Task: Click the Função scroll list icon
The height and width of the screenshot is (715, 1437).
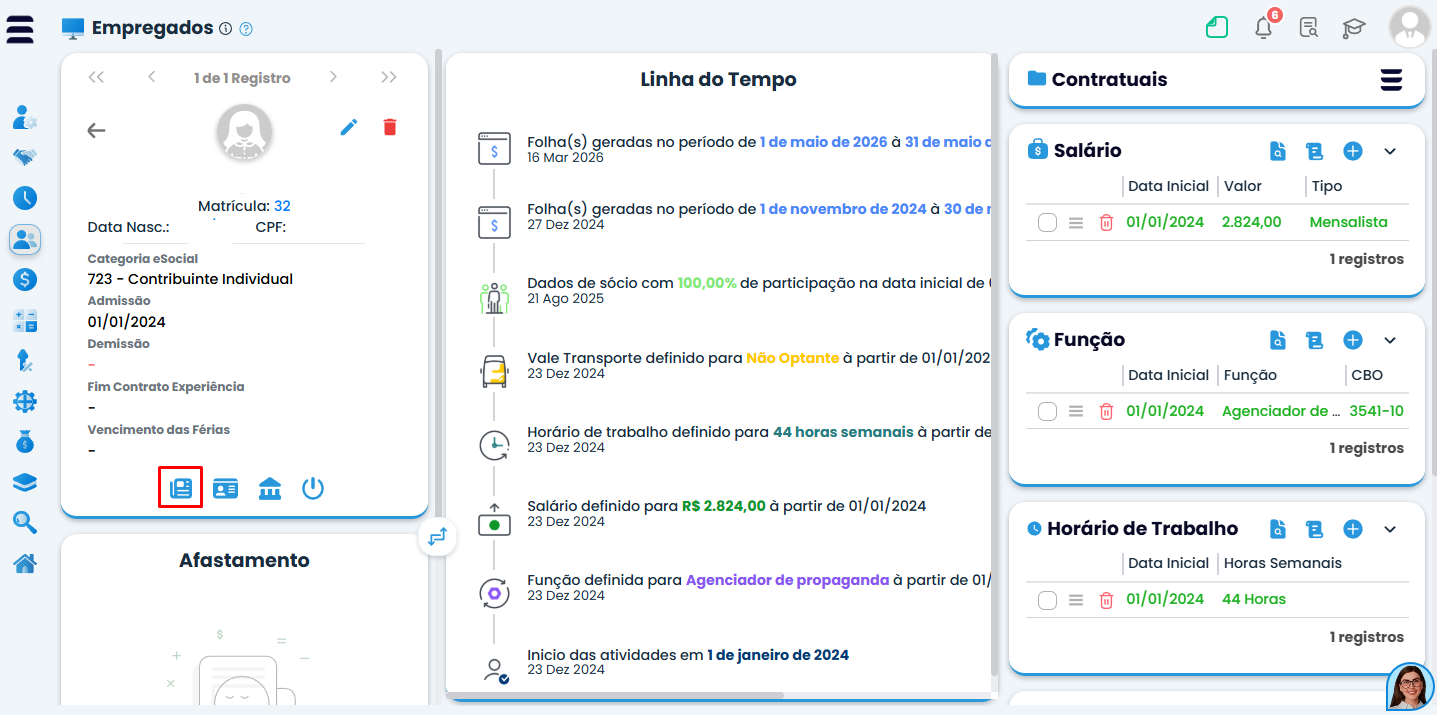Action: 1315,340
